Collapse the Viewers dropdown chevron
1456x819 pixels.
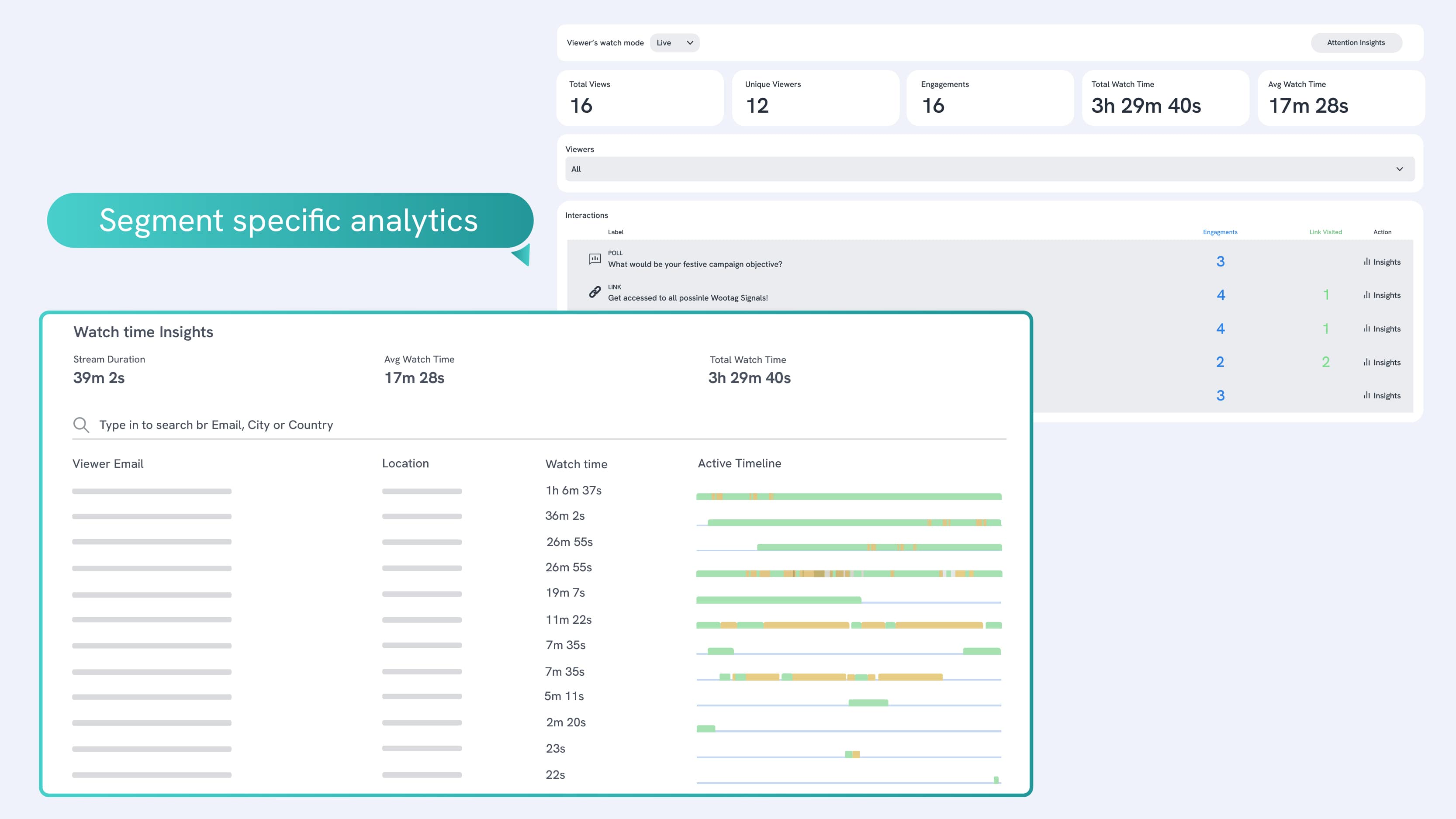1400,169
